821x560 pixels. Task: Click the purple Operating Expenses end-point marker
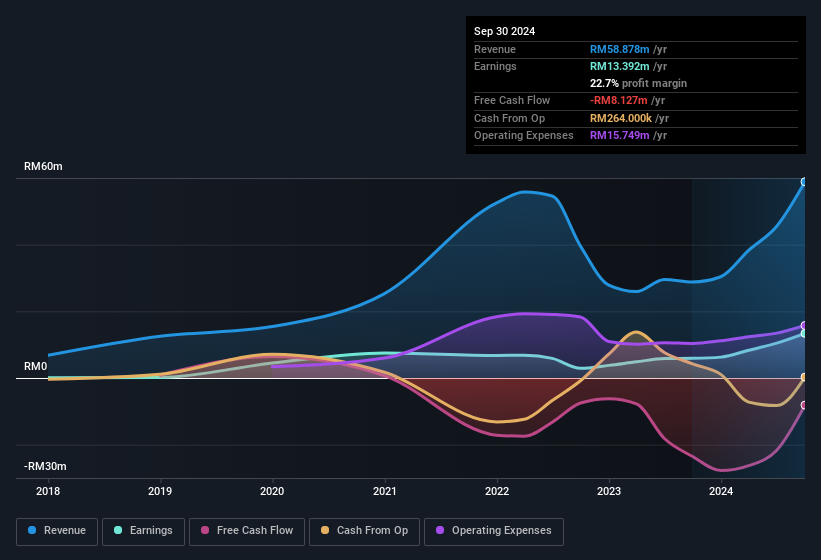804,326
